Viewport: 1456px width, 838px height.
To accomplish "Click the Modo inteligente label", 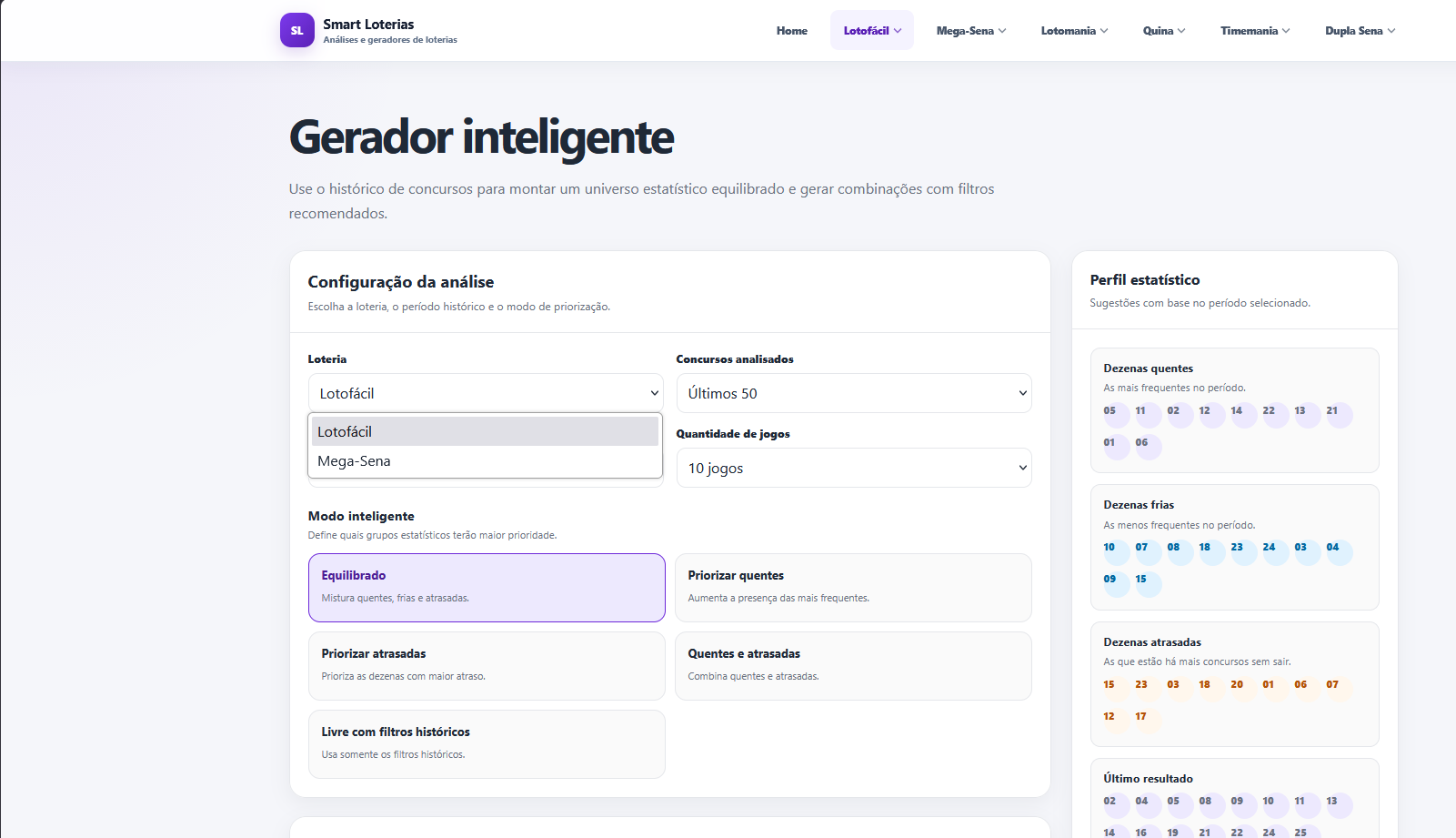I will pos(361,516).
